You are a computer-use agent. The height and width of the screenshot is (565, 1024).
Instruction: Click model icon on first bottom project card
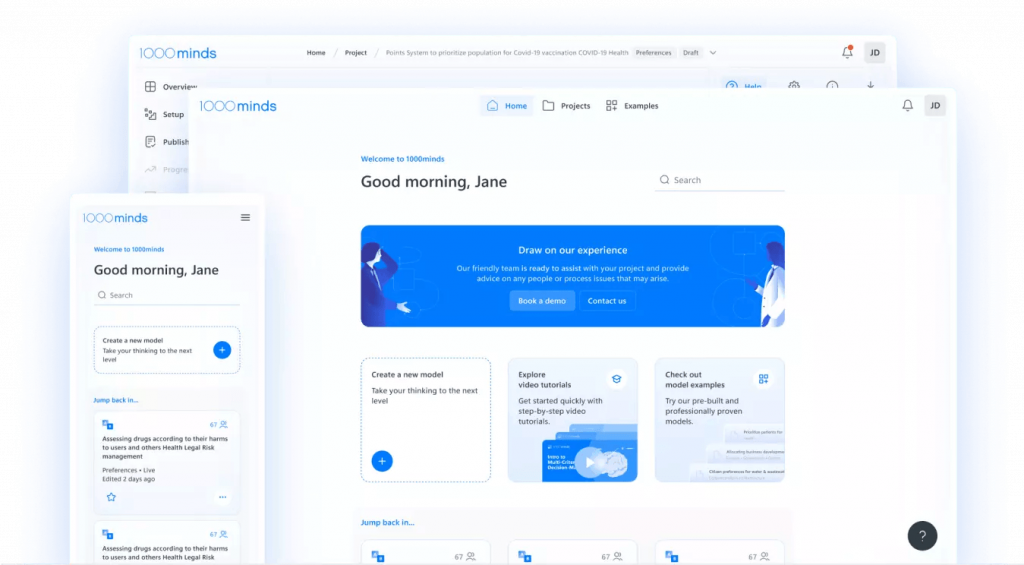(x=377, y=557)
